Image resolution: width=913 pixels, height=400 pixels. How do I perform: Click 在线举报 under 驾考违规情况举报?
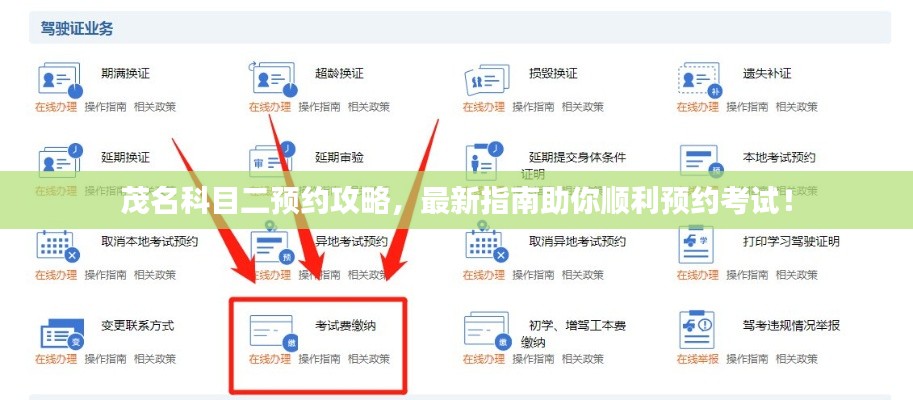click(698, 359)
